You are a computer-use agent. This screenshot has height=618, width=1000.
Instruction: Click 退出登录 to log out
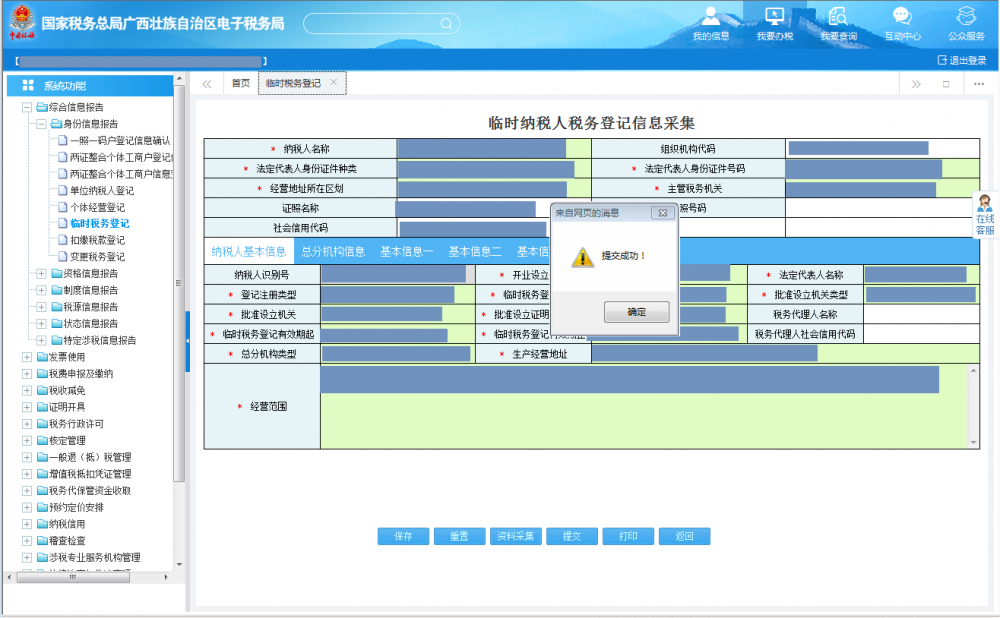click(x=961, y=60)
